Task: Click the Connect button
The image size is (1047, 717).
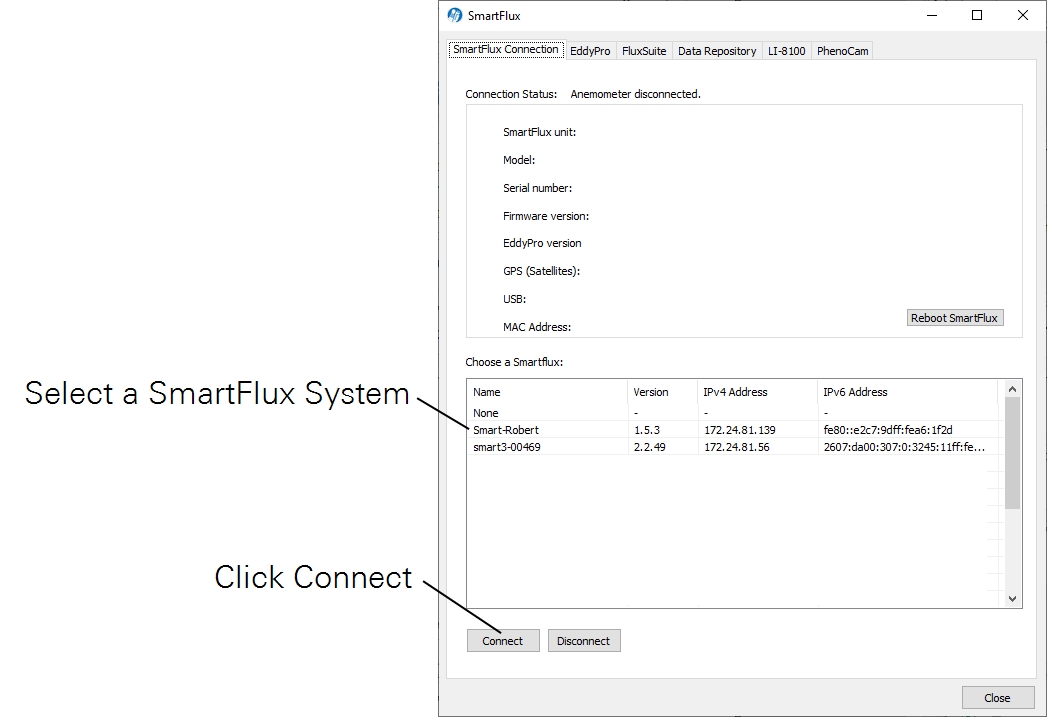Action: (x=503, y=641)
